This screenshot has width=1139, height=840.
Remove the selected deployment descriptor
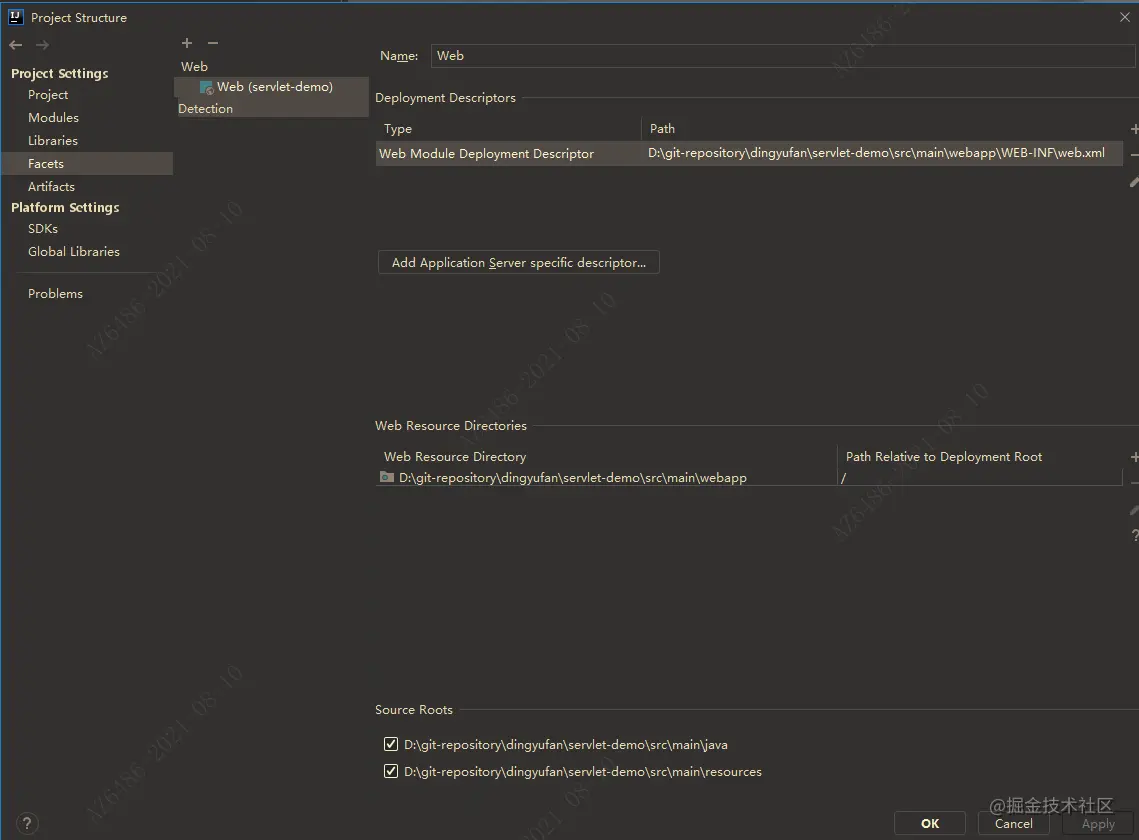(x=1134, y=155)
